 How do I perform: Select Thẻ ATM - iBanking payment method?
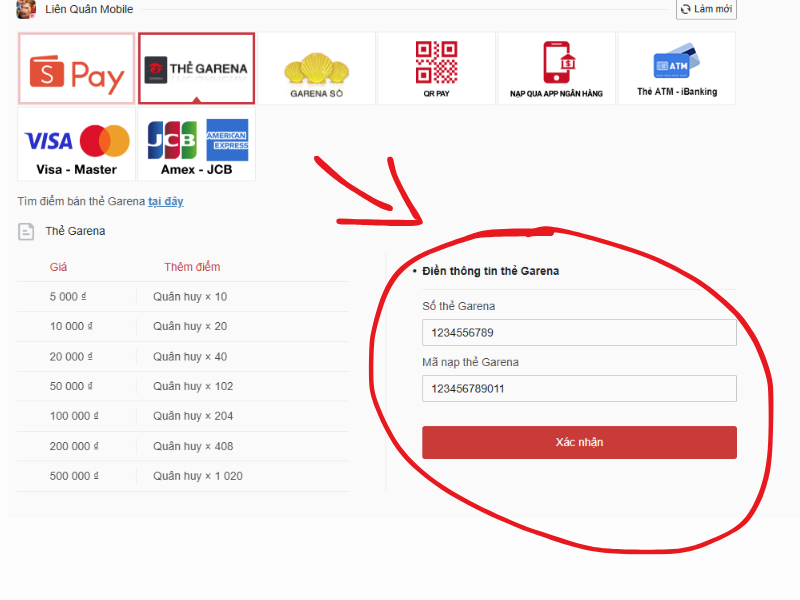pos(677,68)
